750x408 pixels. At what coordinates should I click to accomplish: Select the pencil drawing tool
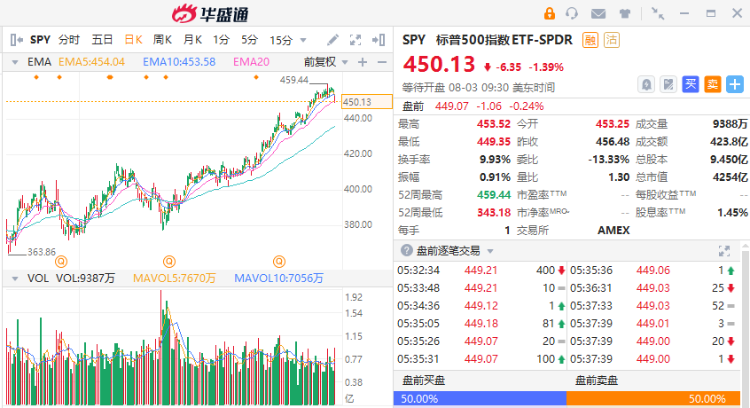point(332,40)
